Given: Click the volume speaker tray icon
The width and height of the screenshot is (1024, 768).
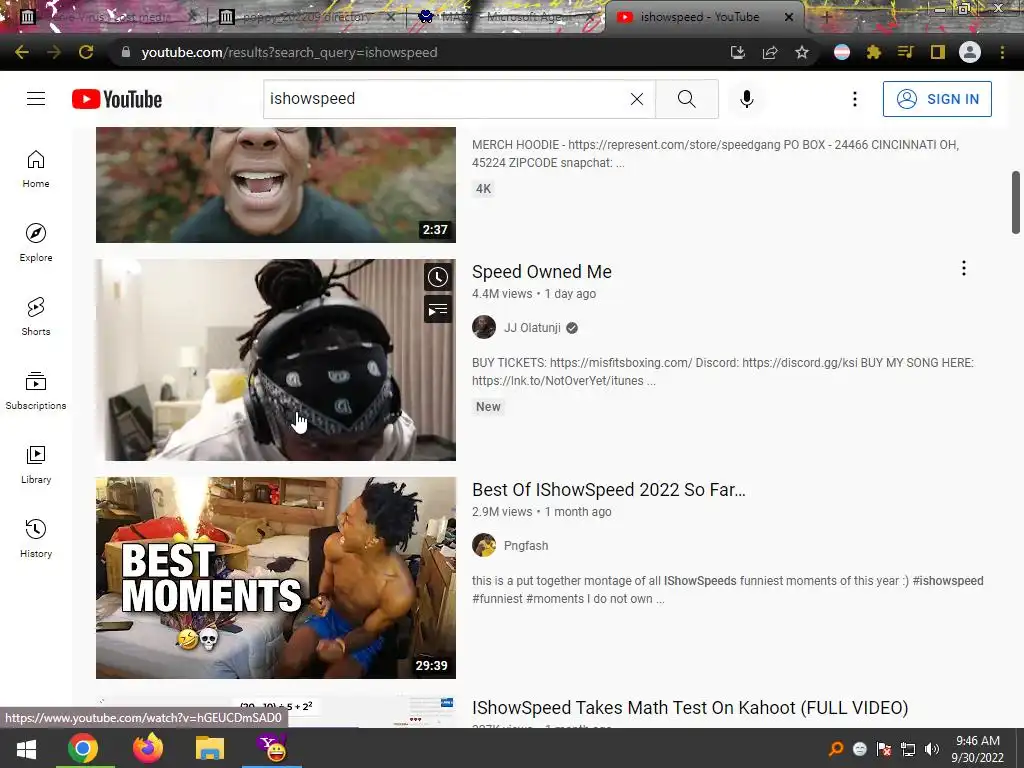Looking at the screenshot, I should point(931,749).
